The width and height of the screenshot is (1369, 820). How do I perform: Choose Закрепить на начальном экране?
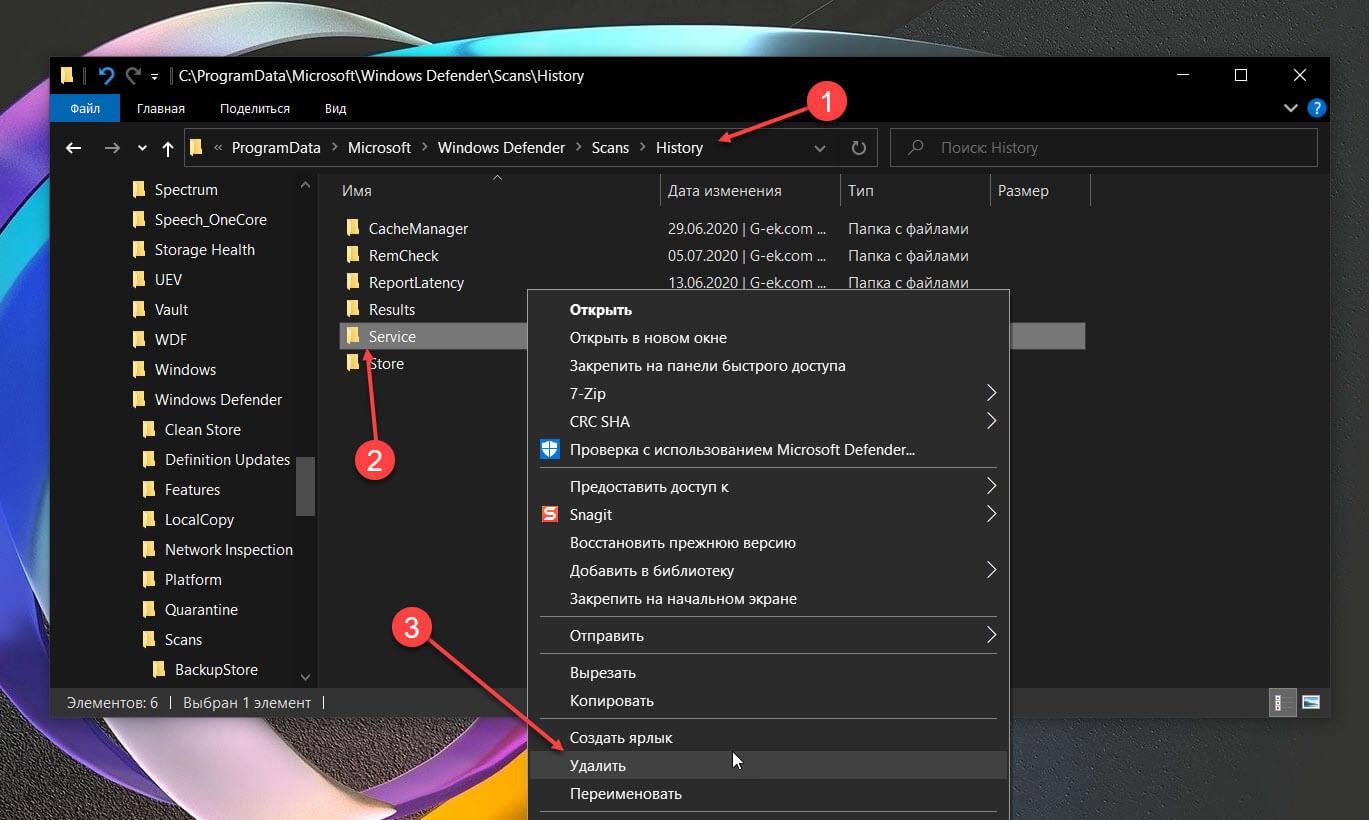tap(768, 599)
